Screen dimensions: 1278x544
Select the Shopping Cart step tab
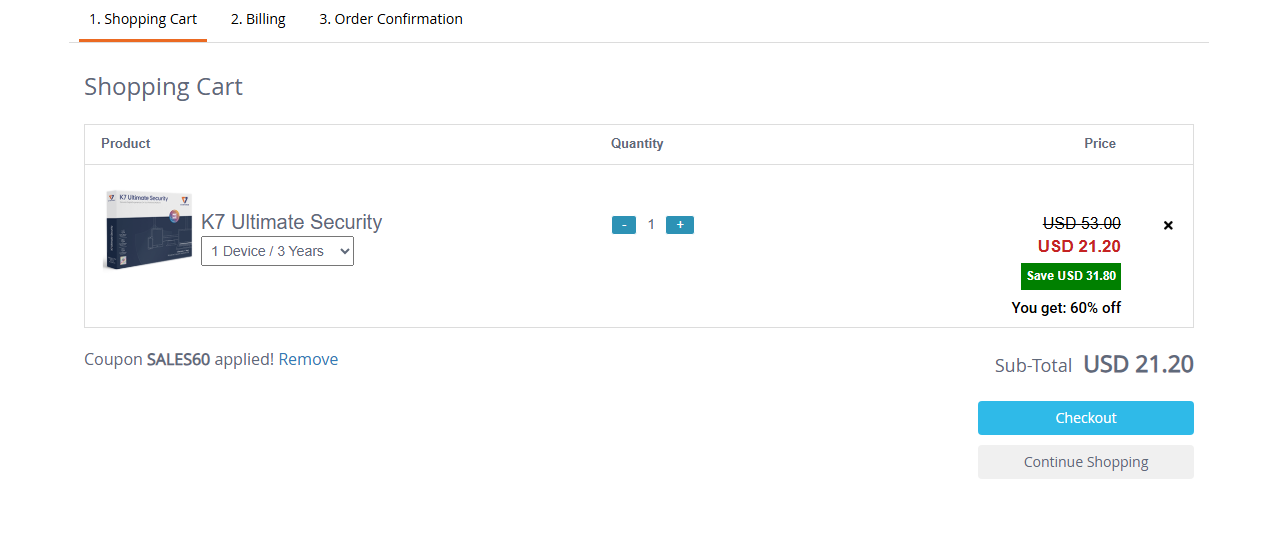[x=143, y=19]
